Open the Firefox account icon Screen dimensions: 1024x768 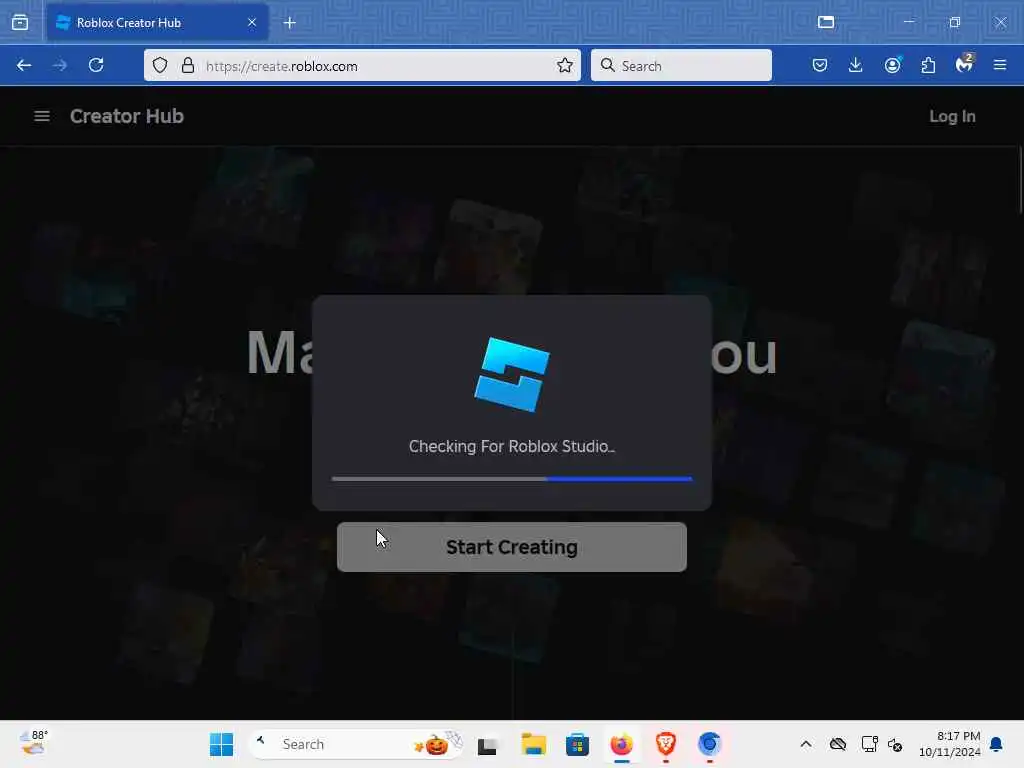(892, 65)
